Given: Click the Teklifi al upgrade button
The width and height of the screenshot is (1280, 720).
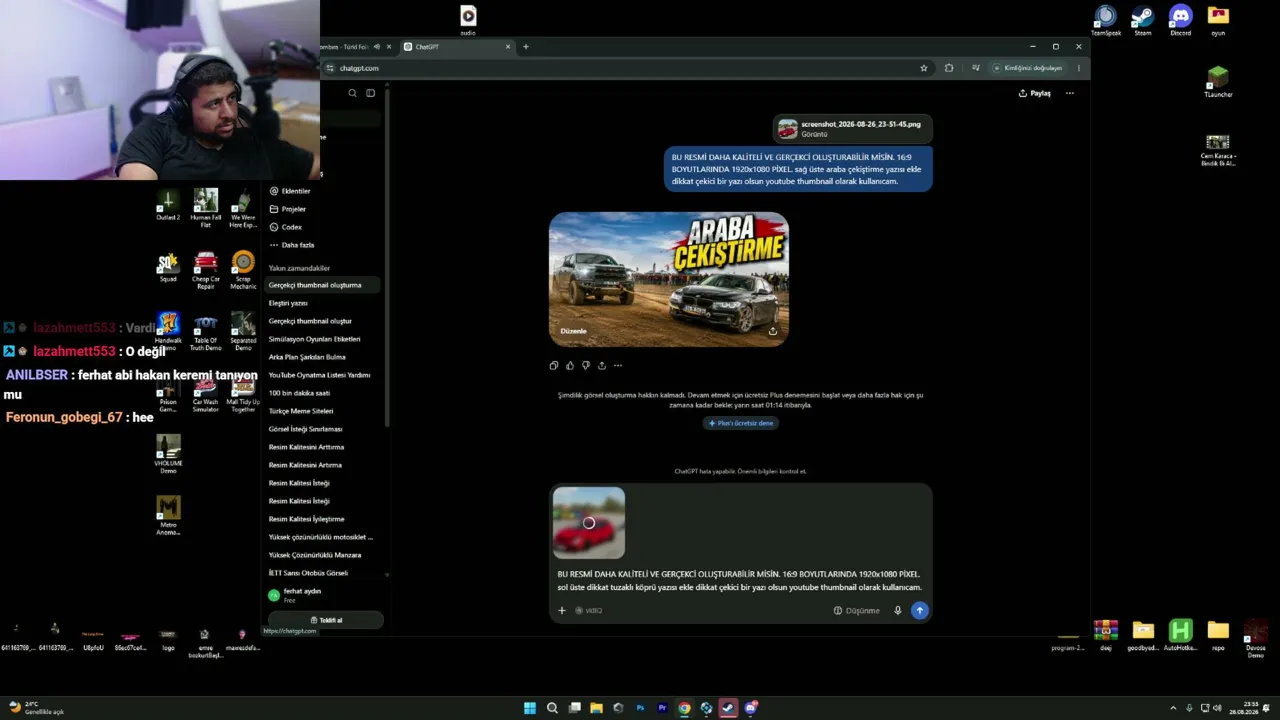Looking at the screenshot, I should point(326,620).
